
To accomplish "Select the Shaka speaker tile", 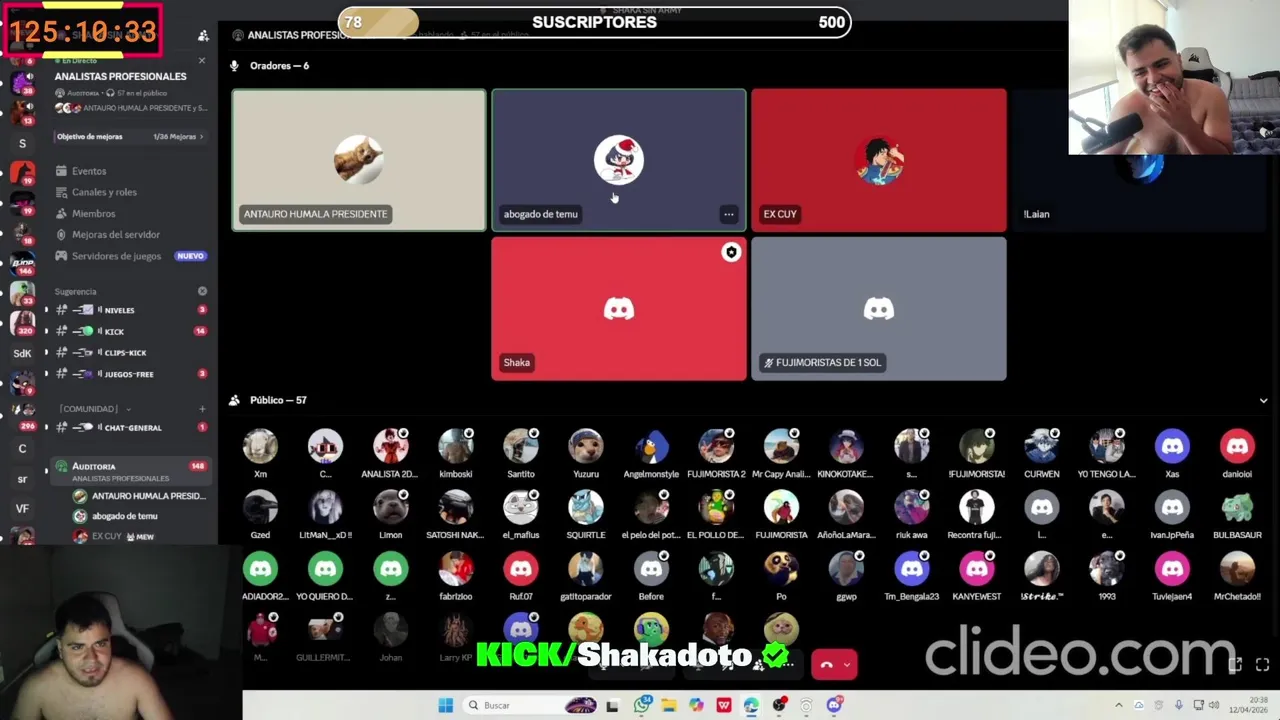I will (619, 308).
